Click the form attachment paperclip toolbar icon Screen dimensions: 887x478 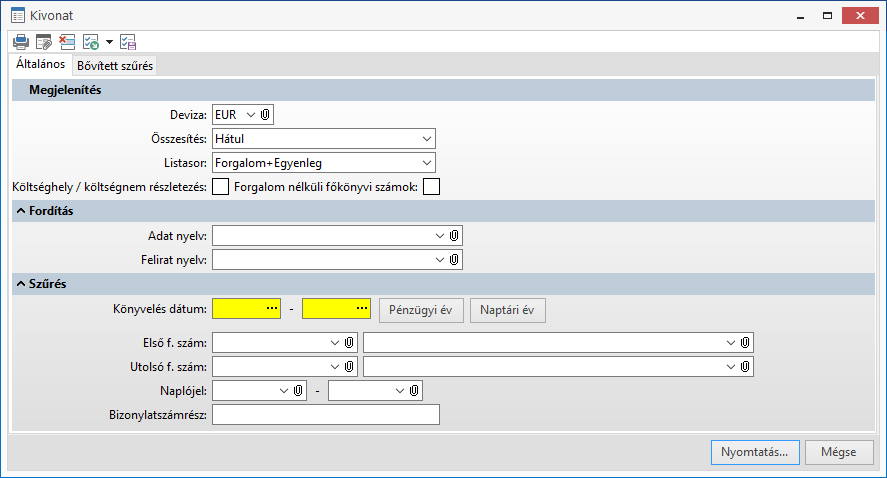click(x=43, y=42)
